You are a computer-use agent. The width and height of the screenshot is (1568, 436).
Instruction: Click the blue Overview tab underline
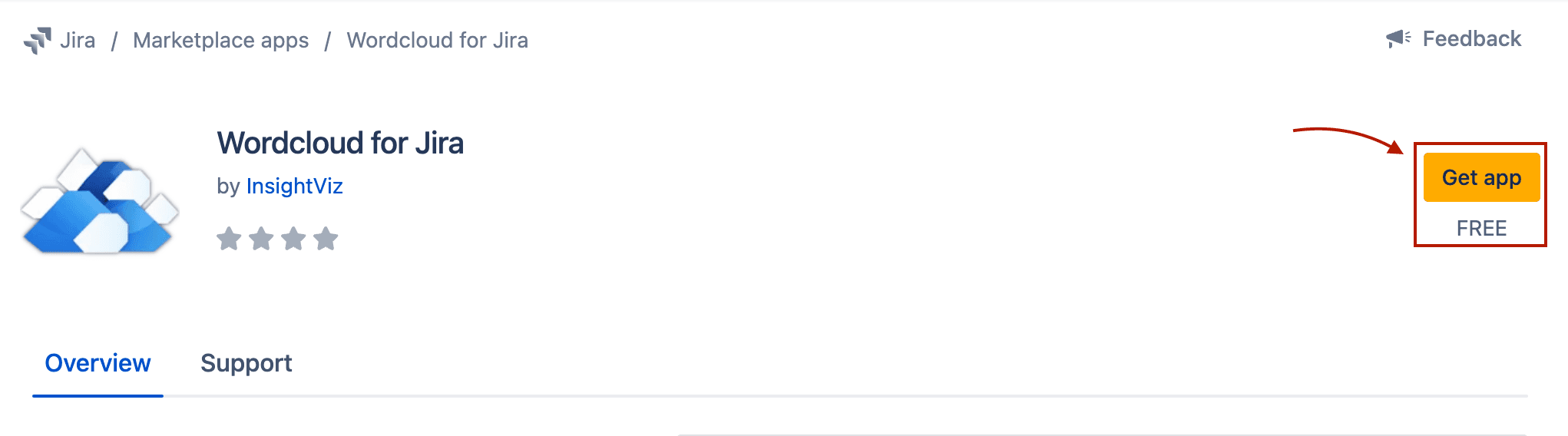click(x=98, y=395)
